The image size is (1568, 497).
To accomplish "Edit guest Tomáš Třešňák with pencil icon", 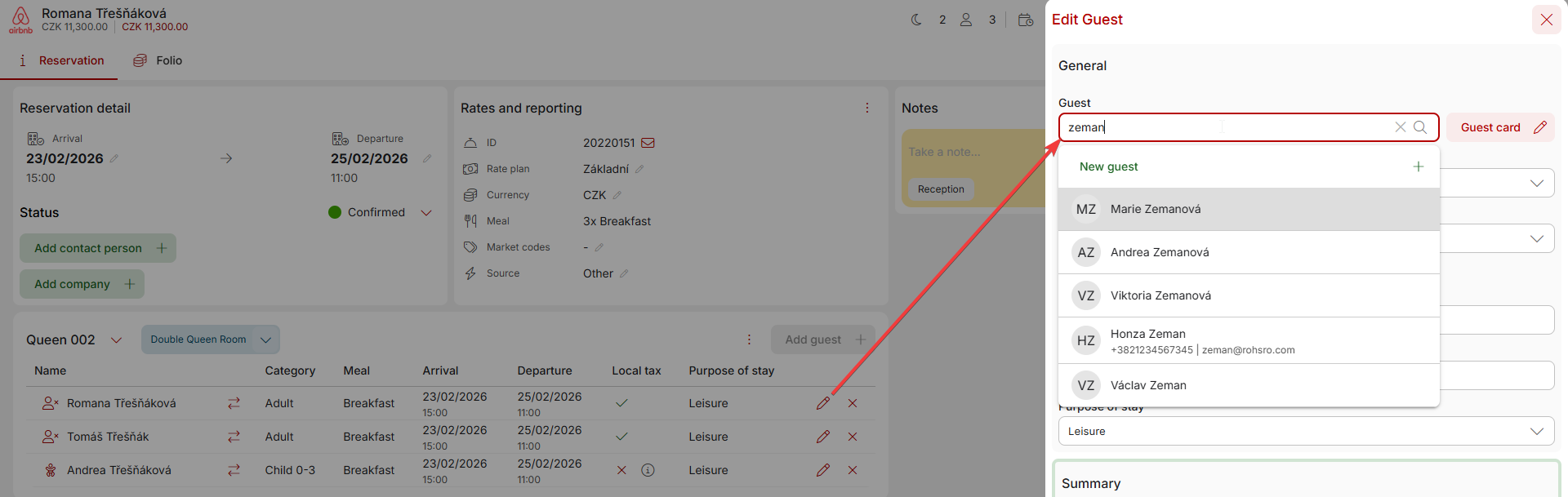I will tap(822, 437).
